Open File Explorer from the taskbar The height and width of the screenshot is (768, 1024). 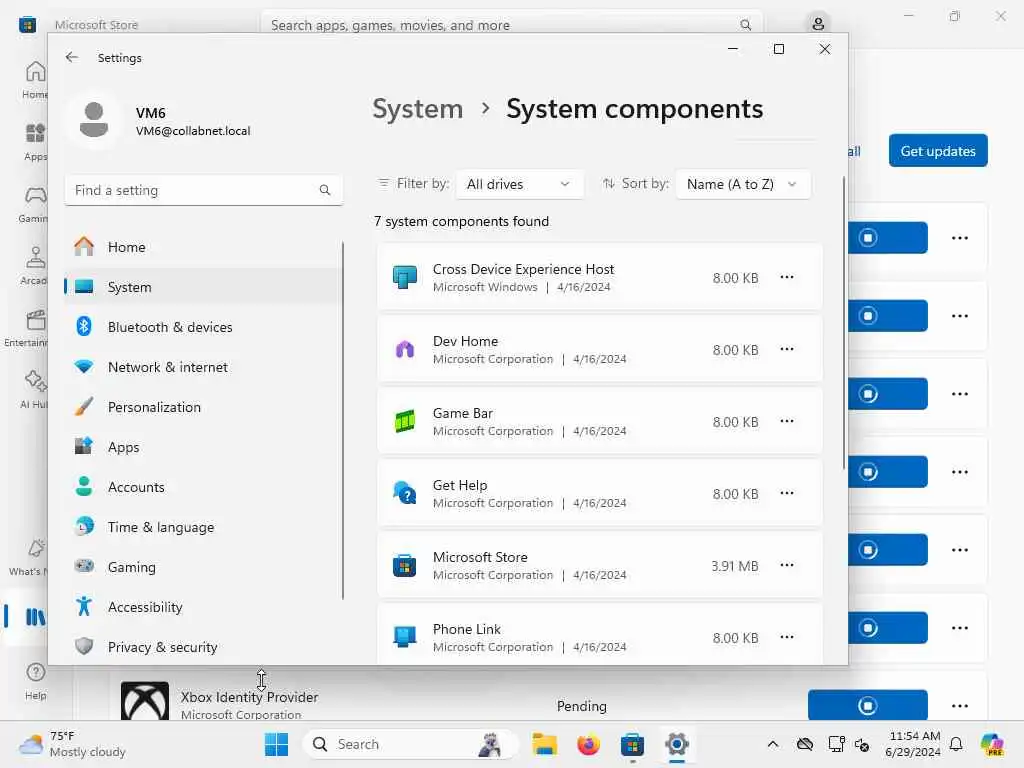[544, 744]
